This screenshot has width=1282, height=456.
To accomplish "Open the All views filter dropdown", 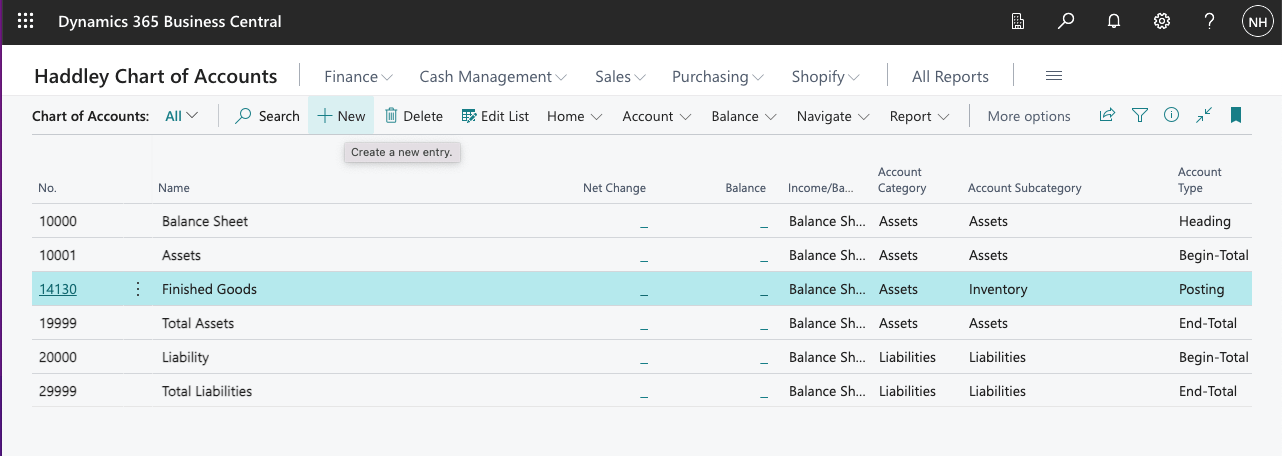I will coord(182,116).
